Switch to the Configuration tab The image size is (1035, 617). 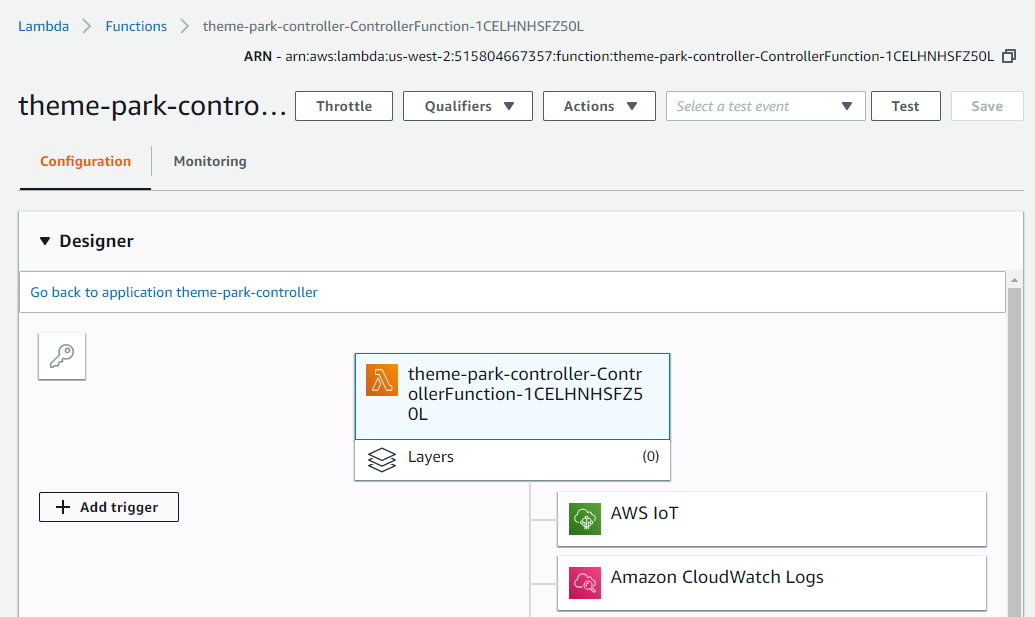[86, 161]
